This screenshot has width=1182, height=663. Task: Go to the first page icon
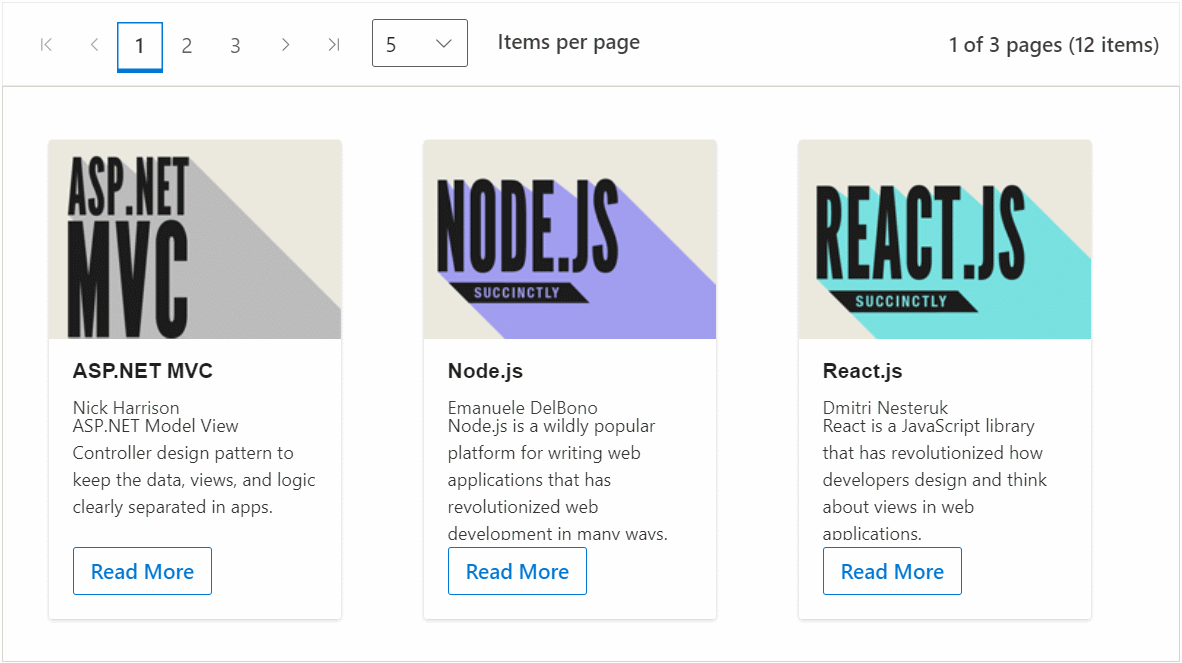click(x=46, y=45)
